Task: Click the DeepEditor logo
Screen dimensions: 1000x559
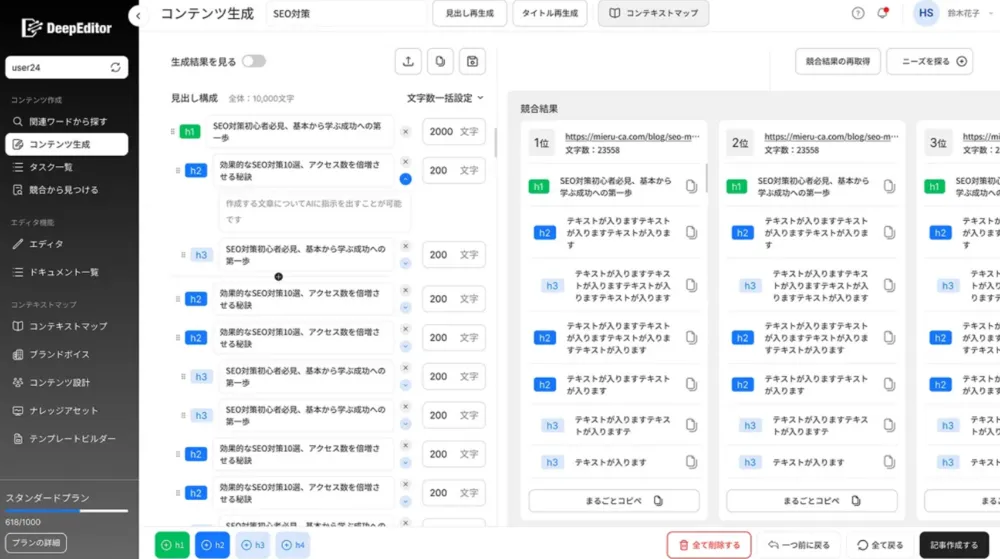Action: (66, 27)
